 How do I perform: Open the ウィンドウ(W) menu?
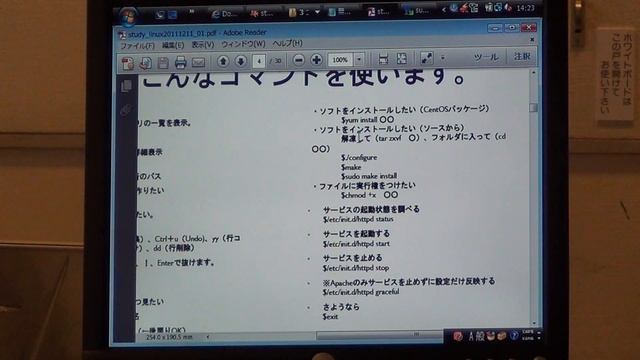coord(243,44)
